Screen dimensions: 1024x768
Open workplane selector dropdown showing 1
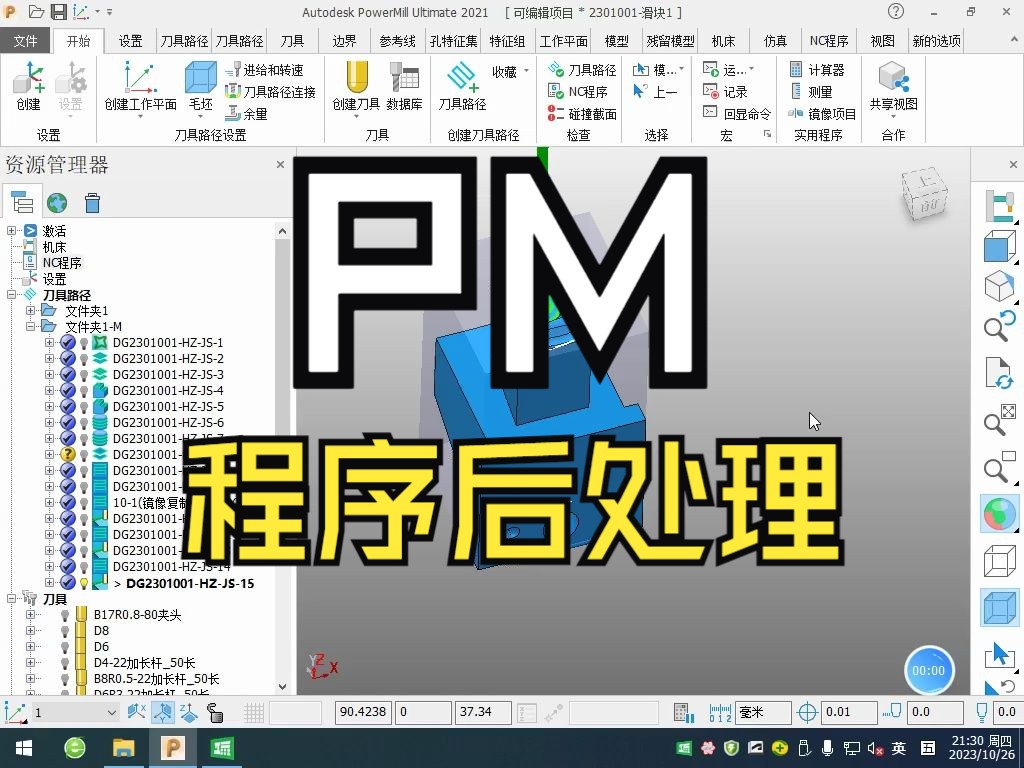pyautogui.click(x=112, y=712)
